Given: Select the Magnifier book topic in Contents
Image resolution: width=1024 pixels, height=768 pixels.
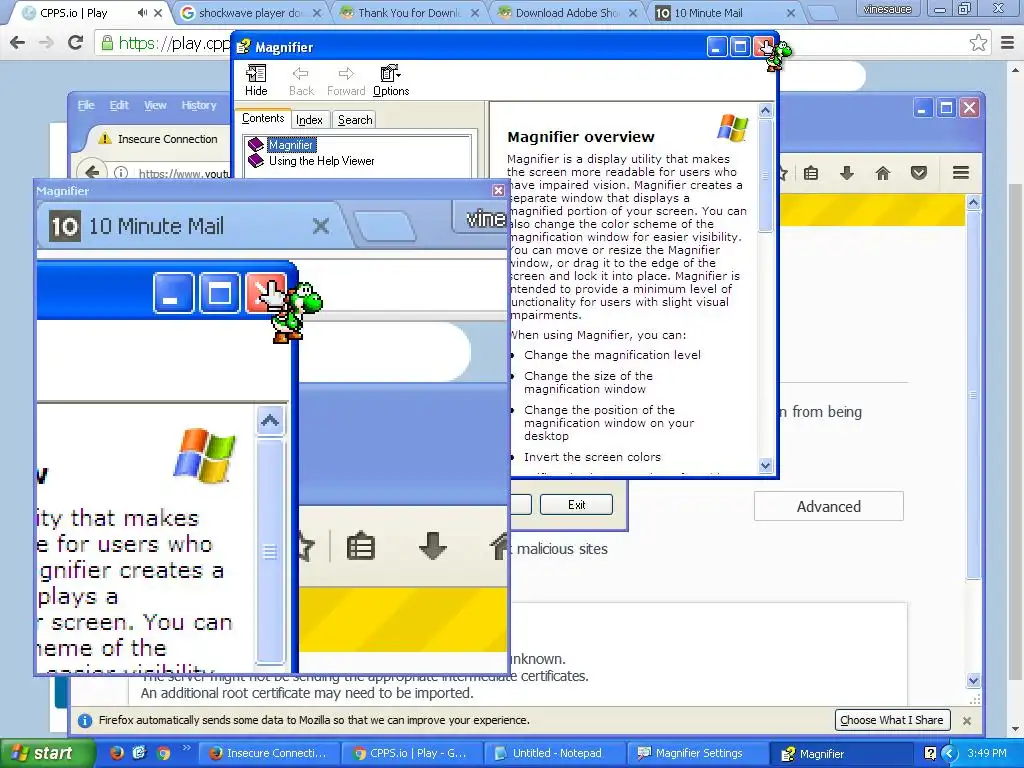Looking at the screenshot, I should (x=291, y=145).
